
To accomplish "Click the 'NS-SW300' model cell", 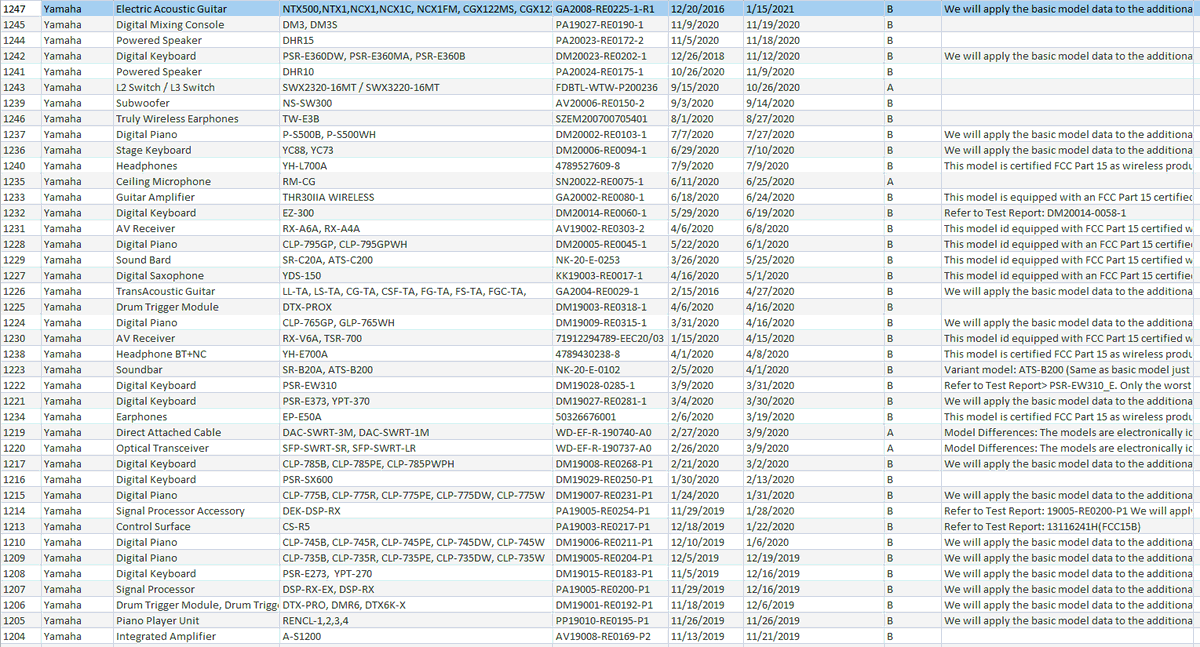I will point(415,103).
